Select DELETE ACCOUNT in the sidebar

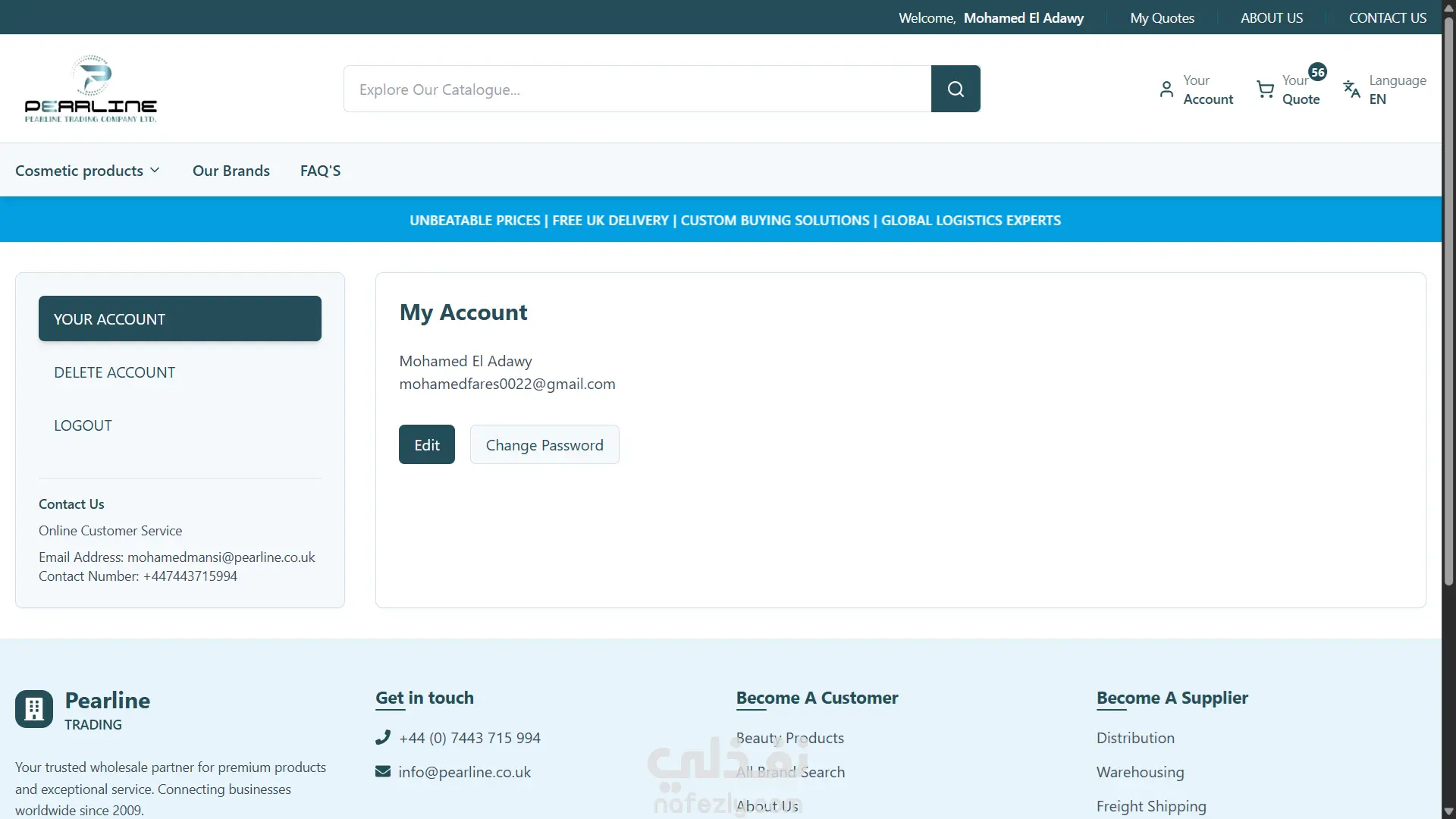pyautogui.click(x=180, y=372)
